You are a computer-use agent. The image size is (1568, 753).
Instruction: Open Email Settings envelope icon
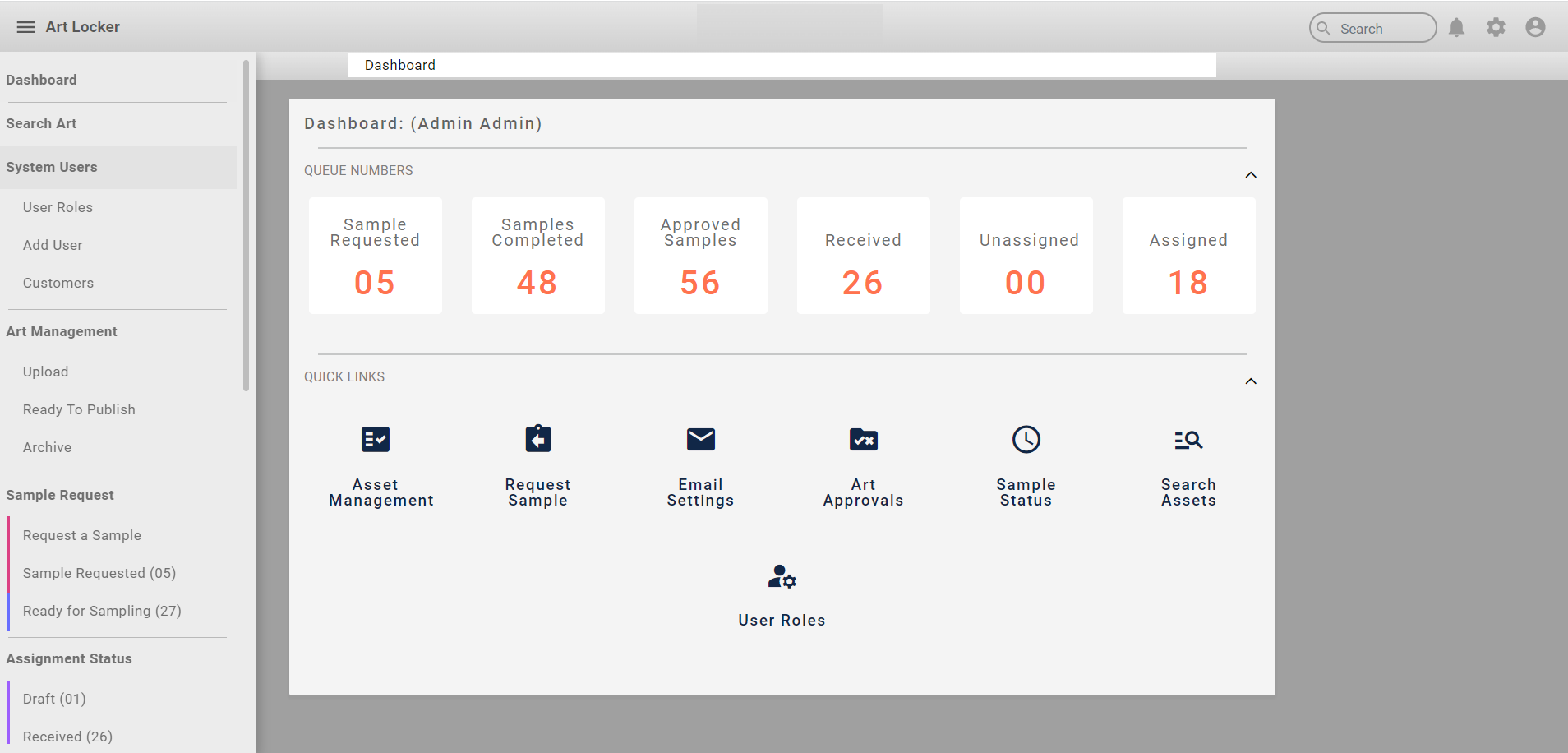tap(700, 440)
